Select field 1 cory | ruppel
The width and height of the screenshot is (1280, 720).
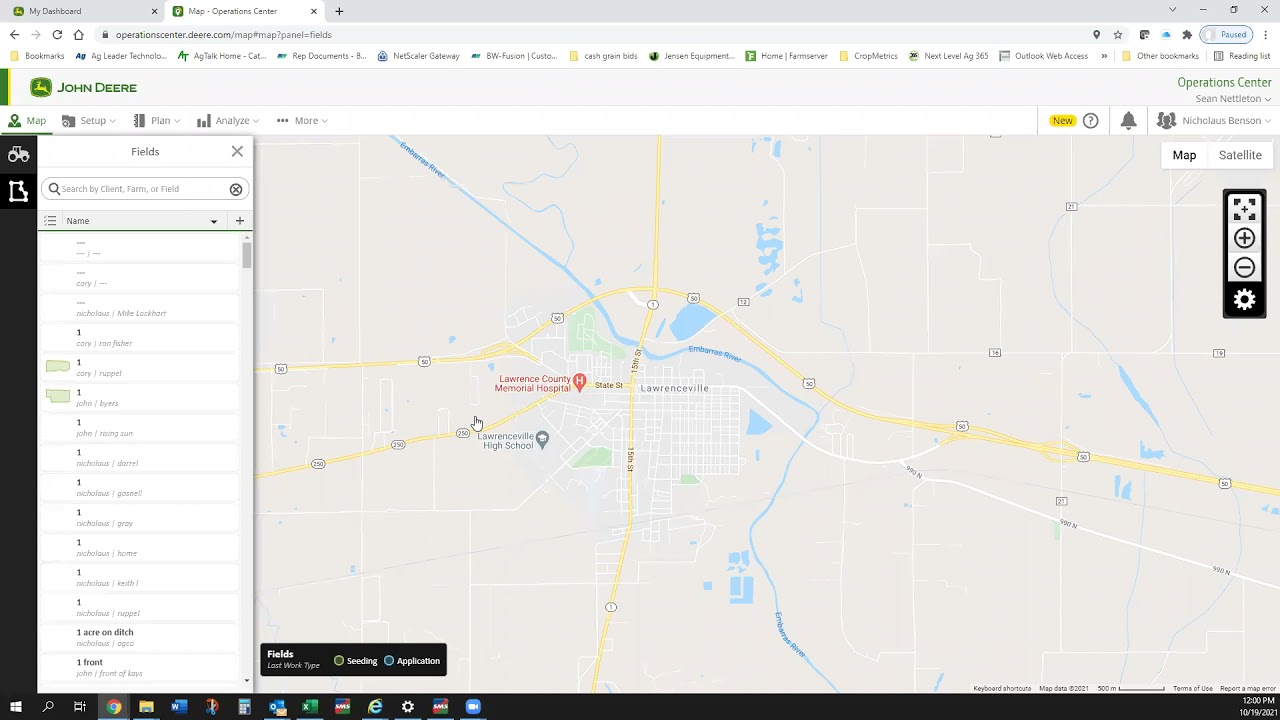click(139, 368)
